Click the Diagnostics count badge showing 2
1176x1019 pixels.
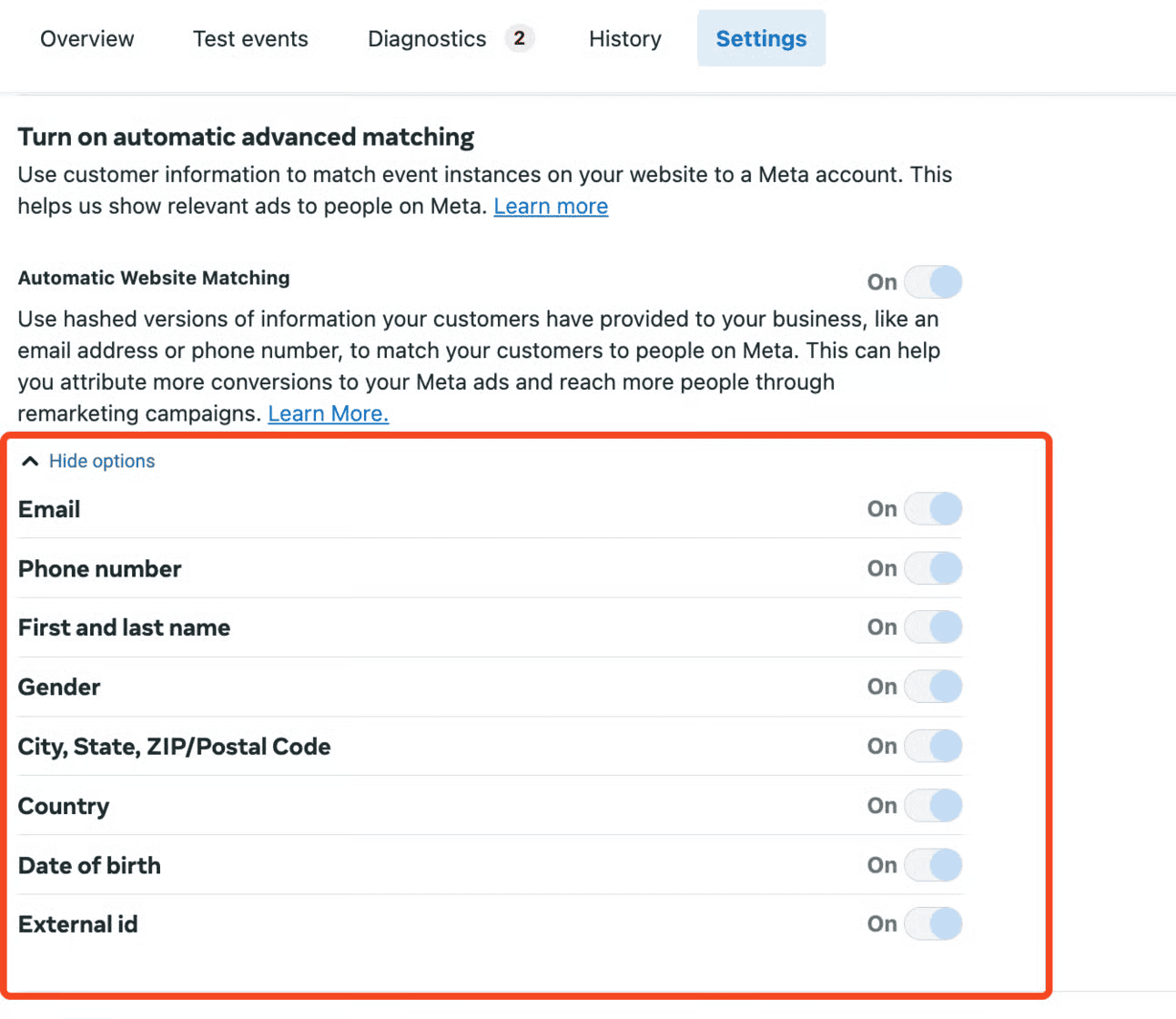(519, 38)
